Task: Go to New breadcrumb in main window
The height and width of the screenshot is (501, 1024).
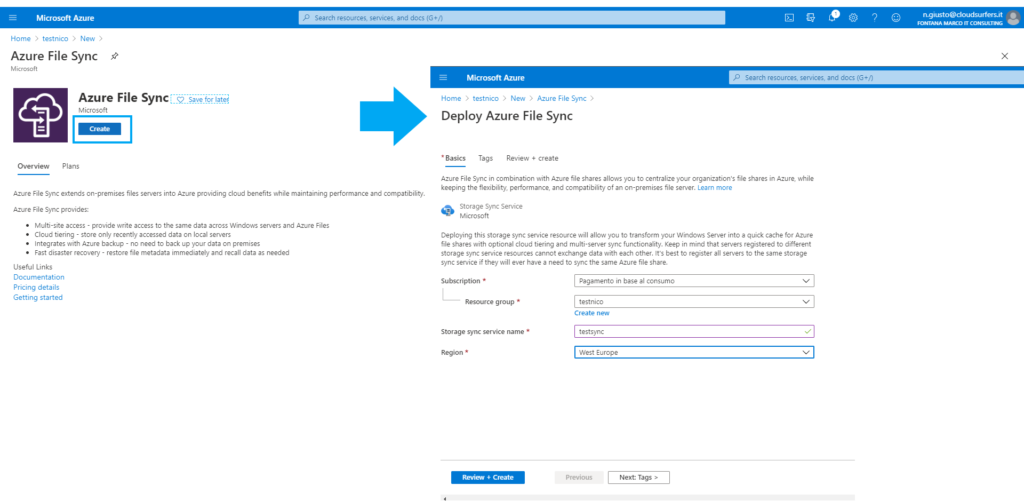Action: (x=88, y=39)
